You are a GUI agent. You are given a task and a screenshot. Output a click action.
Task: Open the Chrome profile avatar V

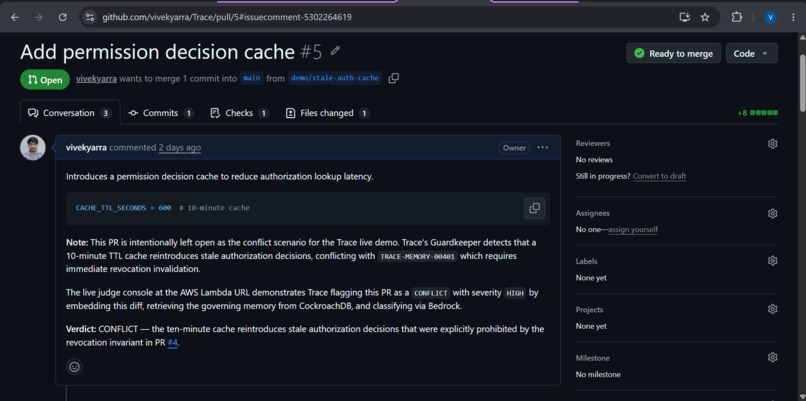point(771,17)
